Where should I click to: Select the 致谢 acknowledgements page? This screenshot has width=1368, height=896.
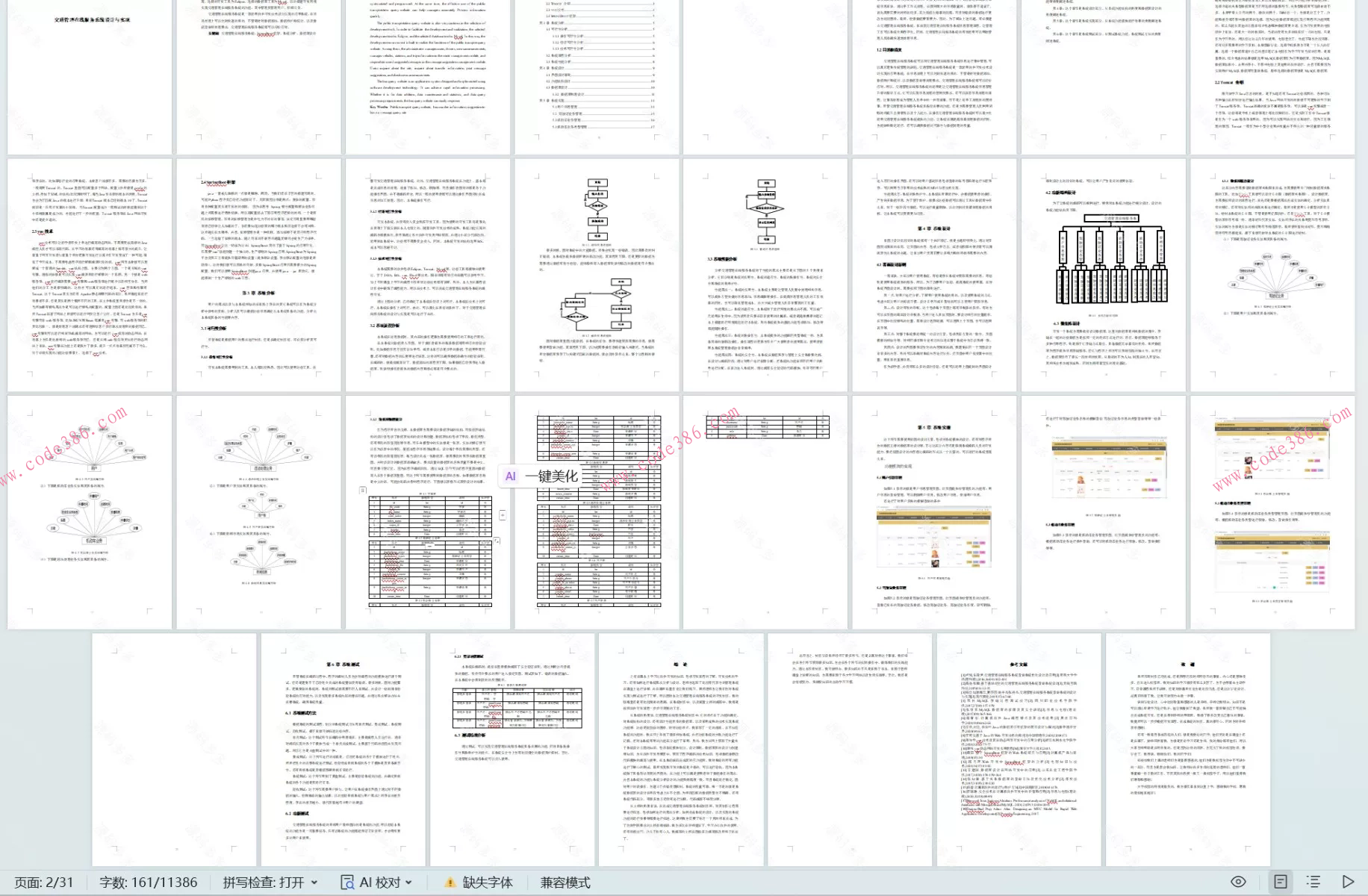tap(1188, 750)
